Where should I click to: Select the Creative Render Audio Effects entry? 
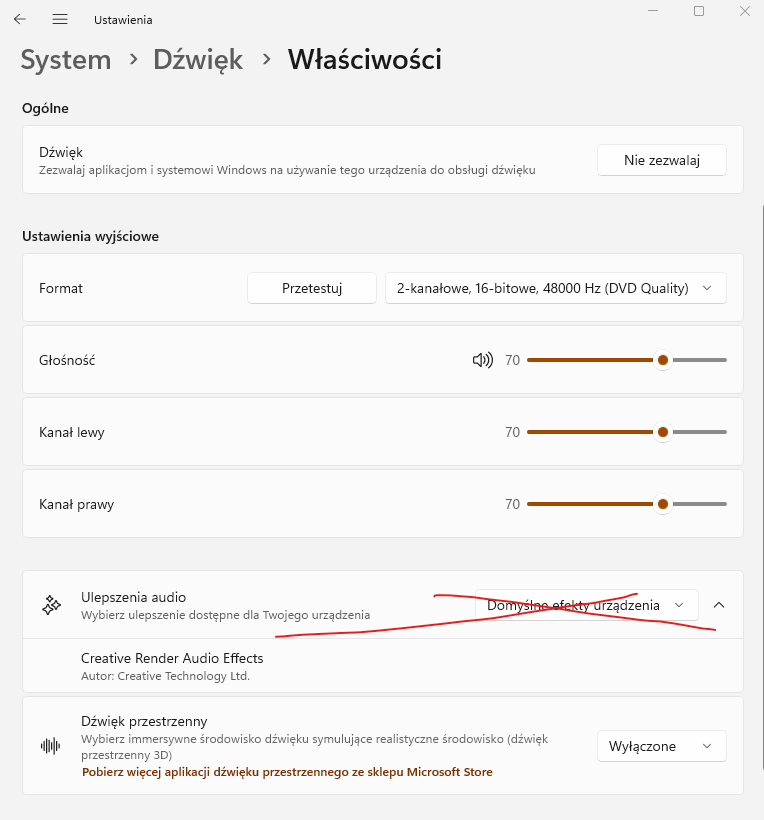172,665
